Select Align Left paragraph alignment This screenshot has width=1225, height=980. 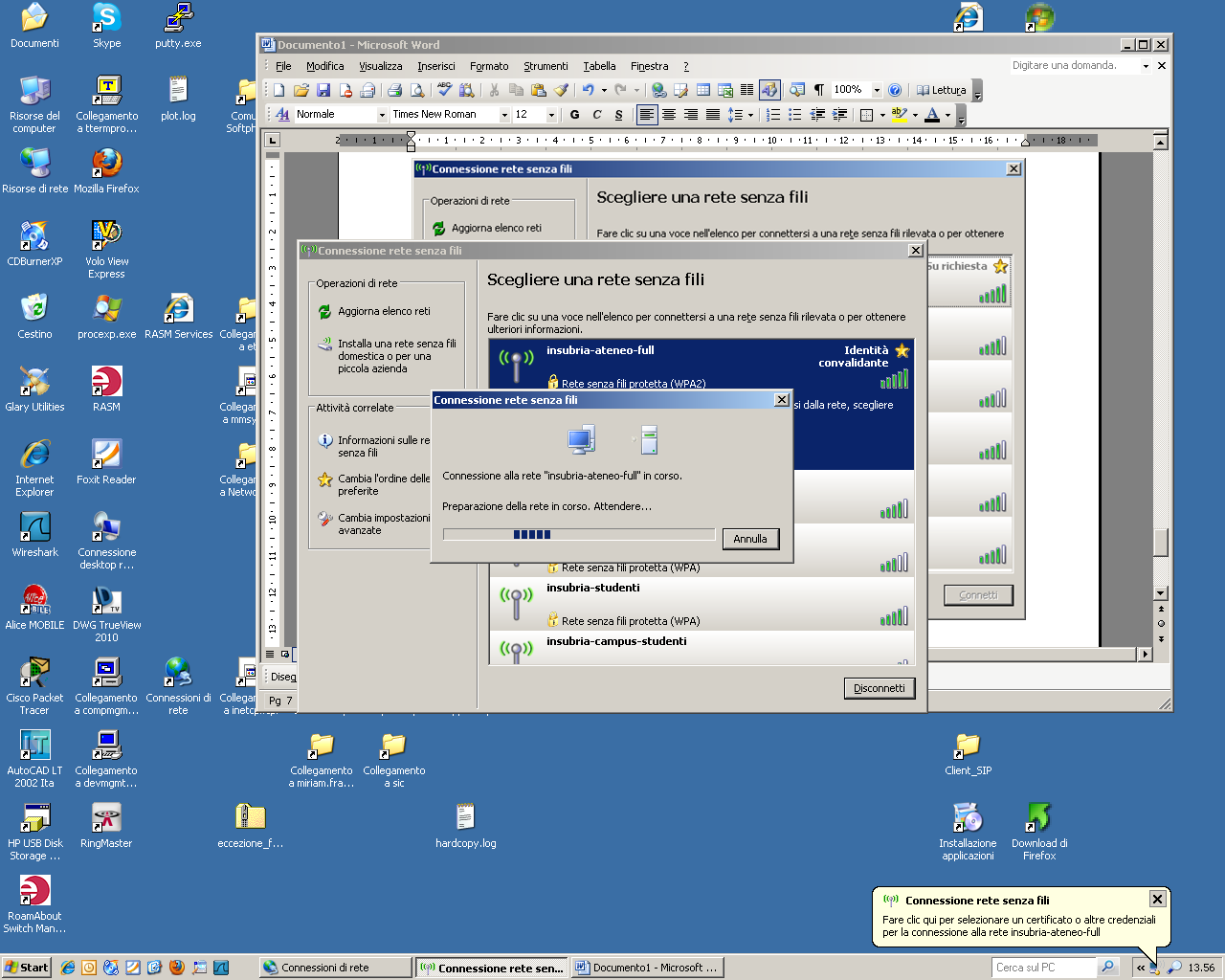[648, 115]
